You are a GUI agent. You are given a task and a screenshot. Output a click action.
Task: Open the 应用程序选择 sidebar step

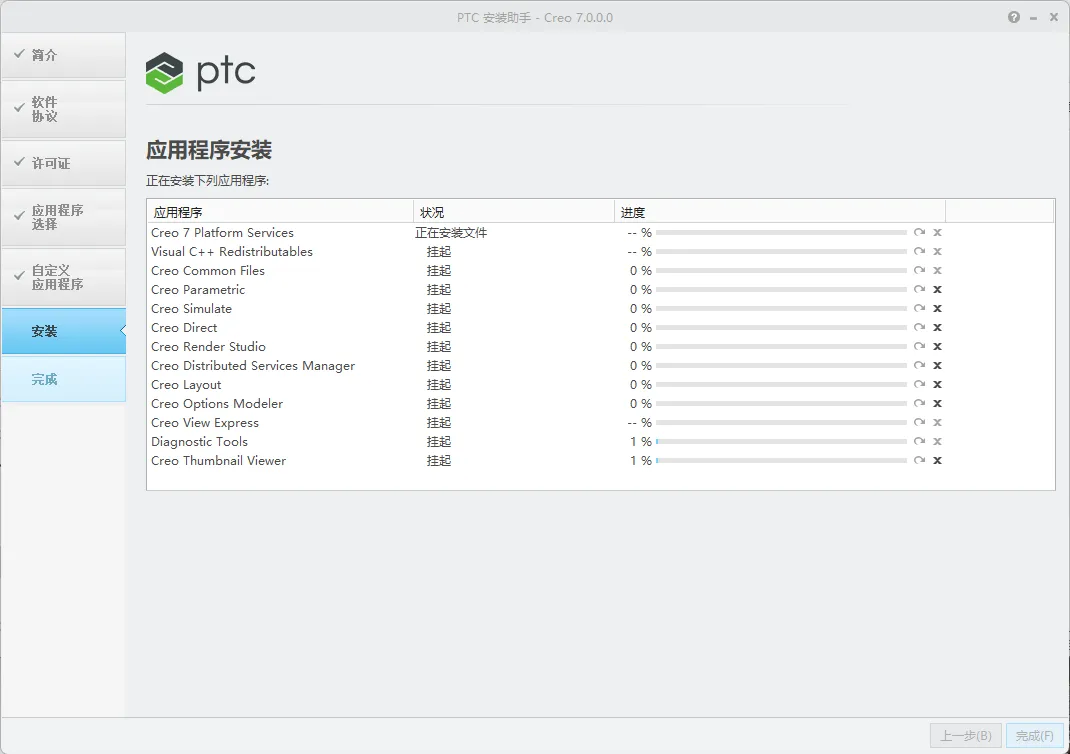point(63,217)
